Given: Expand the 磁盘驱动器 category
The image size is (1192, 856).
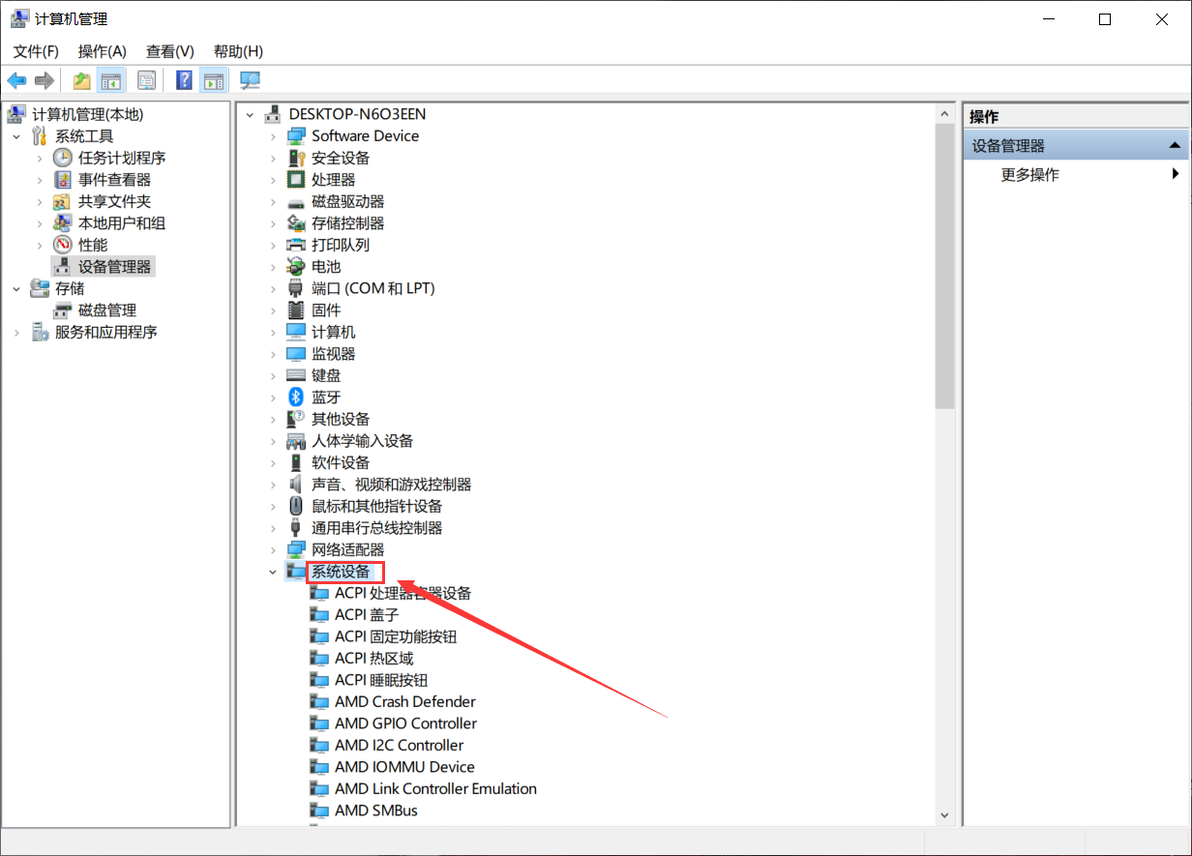Looking at the screenshot, I should pos(273,201).
